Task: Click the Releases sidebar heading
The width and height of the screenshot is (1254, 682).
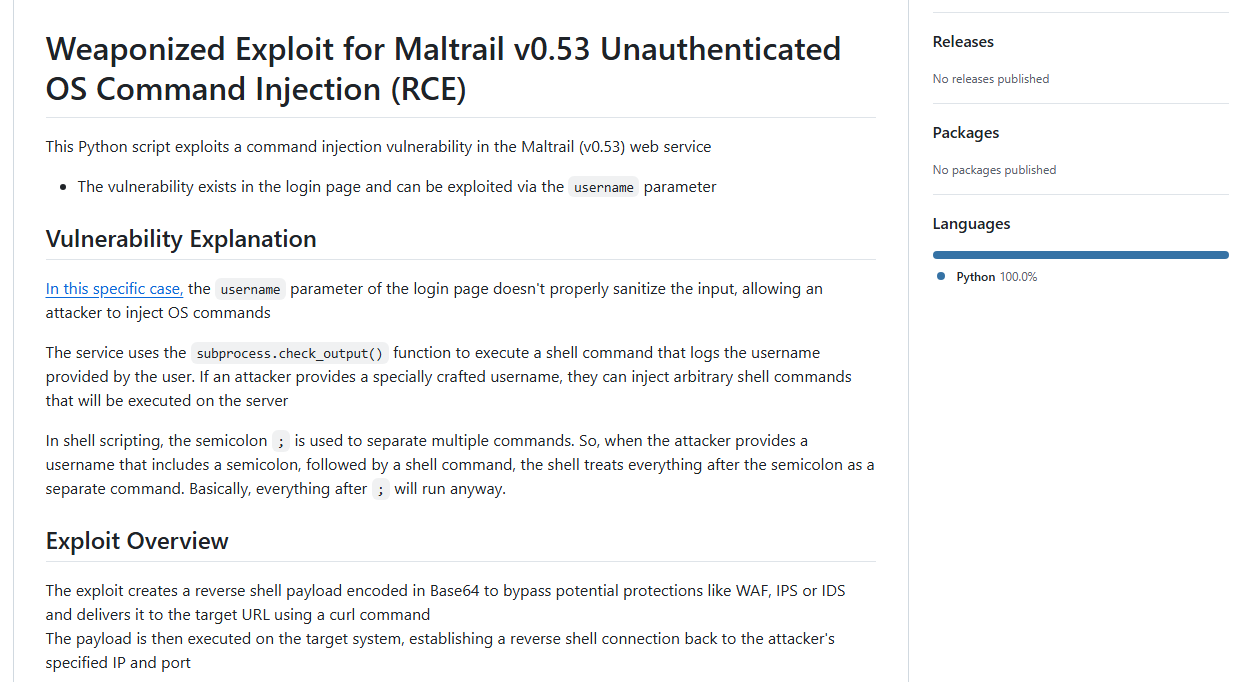Action: point(963,42)
